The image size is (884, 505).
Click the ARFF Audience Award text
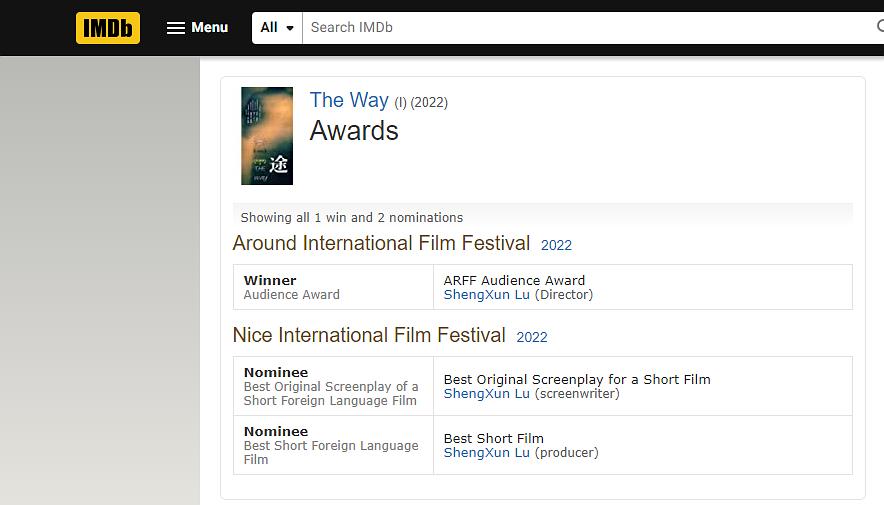pyautogui.click(x=514, y=280)
